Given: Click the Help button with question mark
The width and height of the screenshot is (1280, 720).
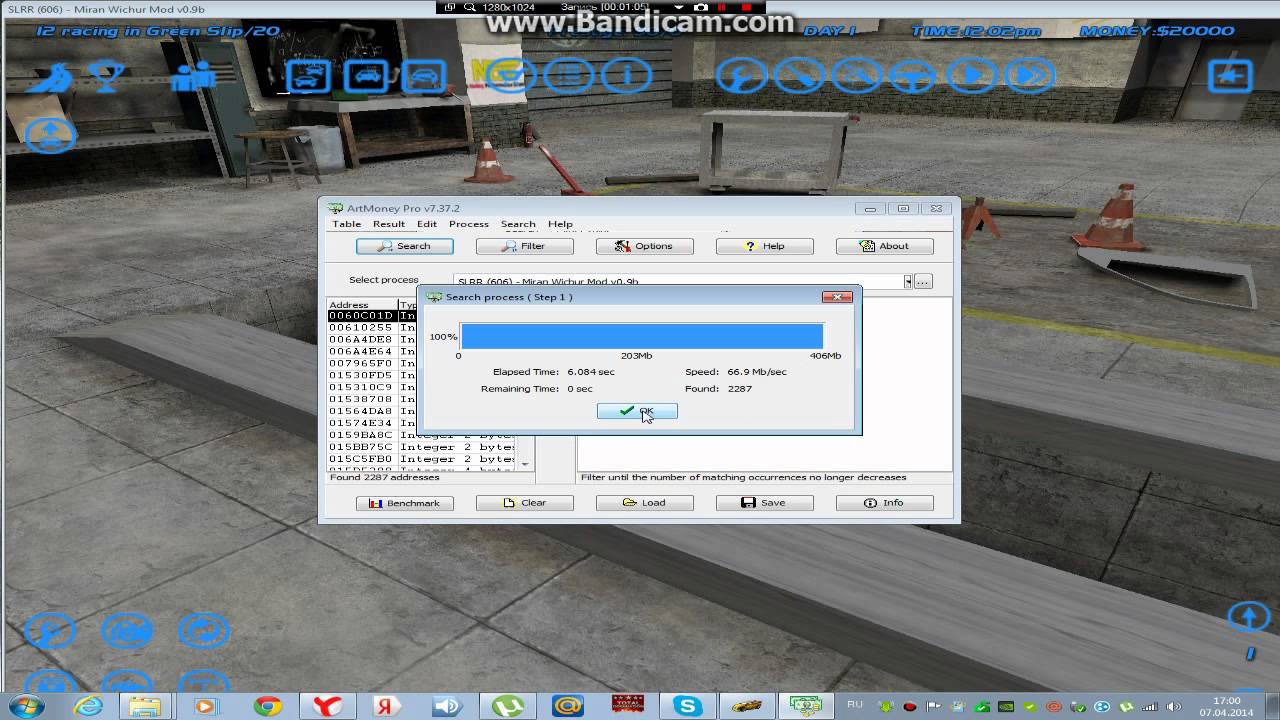Looking at the screenshot, I should pyautogui.click(x=765, y=246).
